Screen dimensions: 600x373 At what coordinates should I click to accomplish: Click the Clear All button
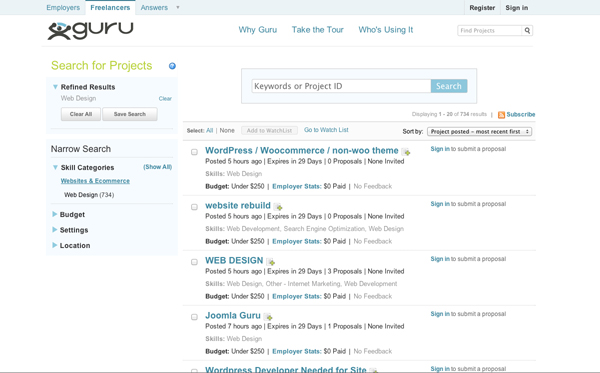point(81,114)
